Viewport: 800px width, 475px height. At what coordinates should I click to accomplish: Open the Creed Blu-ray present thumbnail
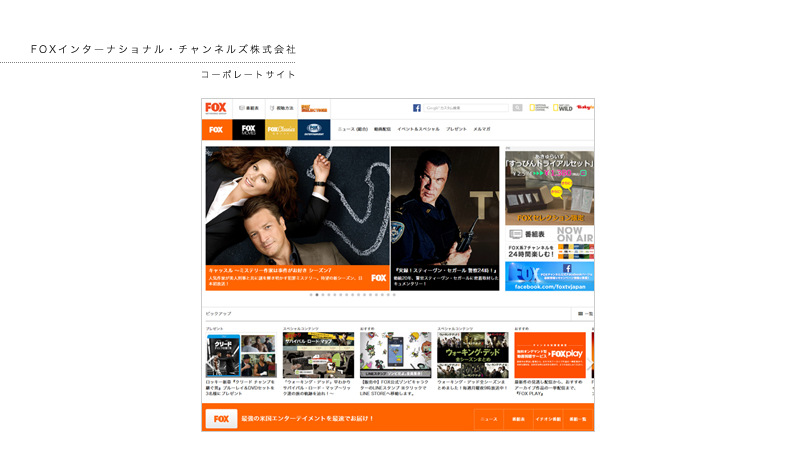pos(241,355)
